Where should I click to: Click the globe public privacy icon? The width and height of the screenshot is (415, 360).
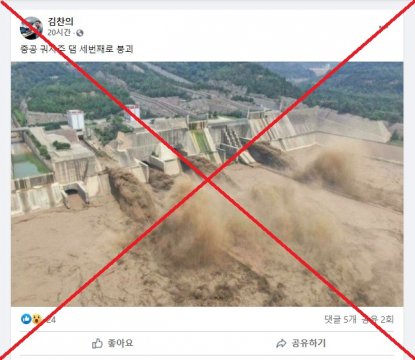(80, 33)
